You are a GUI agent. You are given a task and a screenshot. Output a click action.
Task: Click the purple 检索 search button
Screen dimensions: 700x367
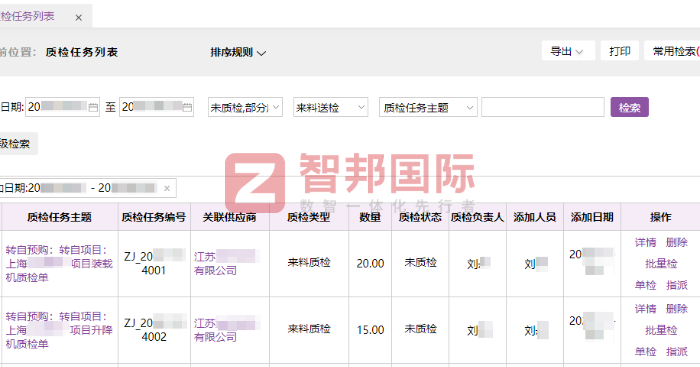(x=629, y=107)
